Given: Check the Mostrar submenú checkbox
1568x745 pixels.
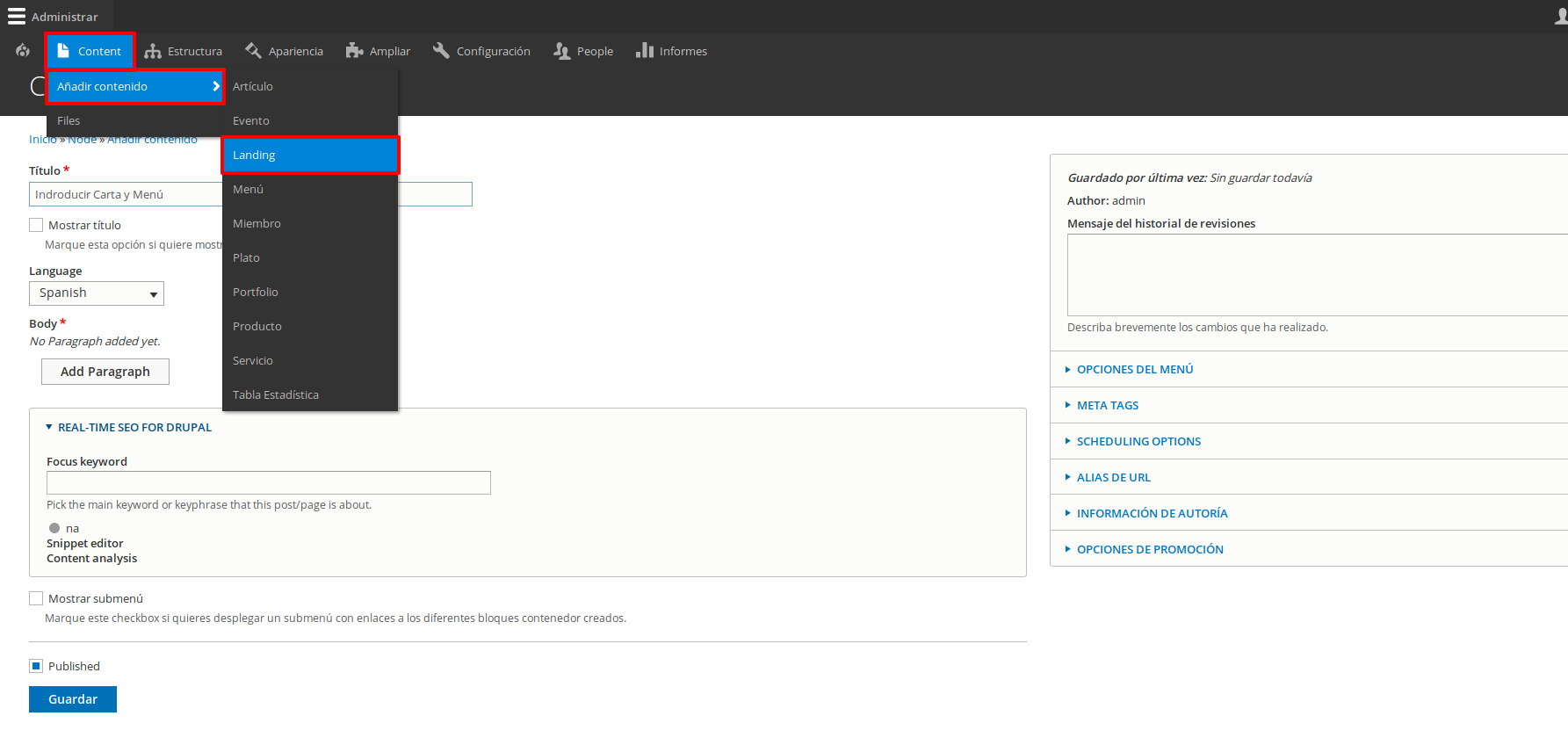Looking at the screenshot, I should (x=36, y=598).
